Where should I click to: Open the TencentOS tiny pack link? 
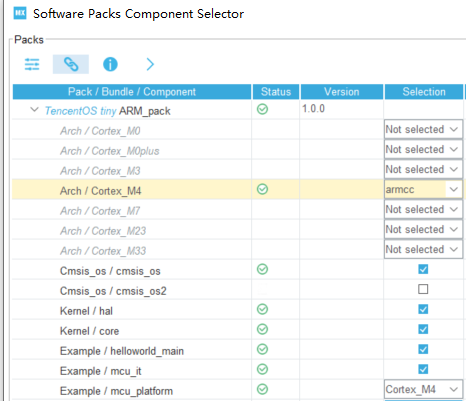click(80, 111)
